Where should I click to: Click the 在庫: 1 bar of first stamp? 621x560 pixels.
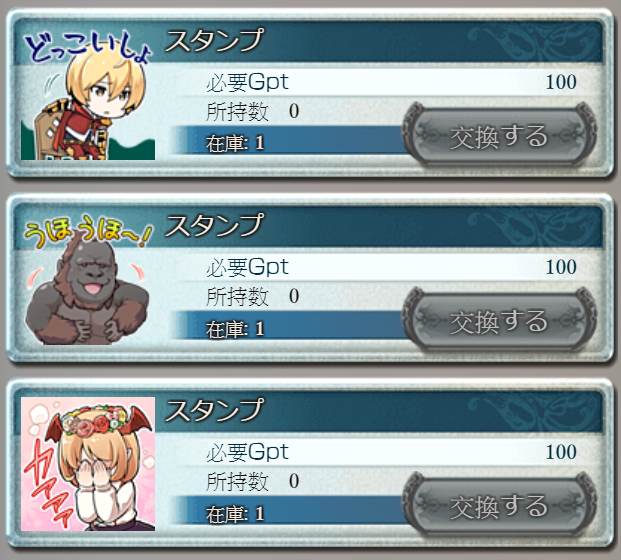coord(291,142)
